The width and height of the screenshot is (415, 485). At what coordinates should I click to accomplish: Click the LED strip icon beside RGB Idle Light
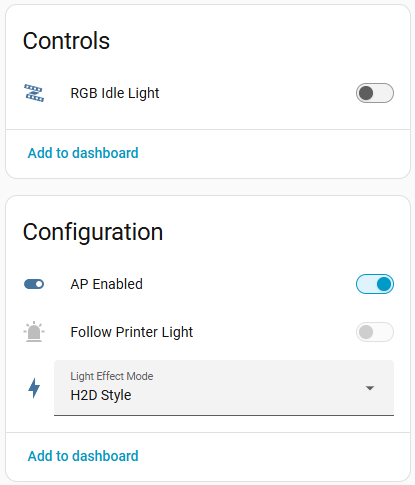click(x=34, y=93)
